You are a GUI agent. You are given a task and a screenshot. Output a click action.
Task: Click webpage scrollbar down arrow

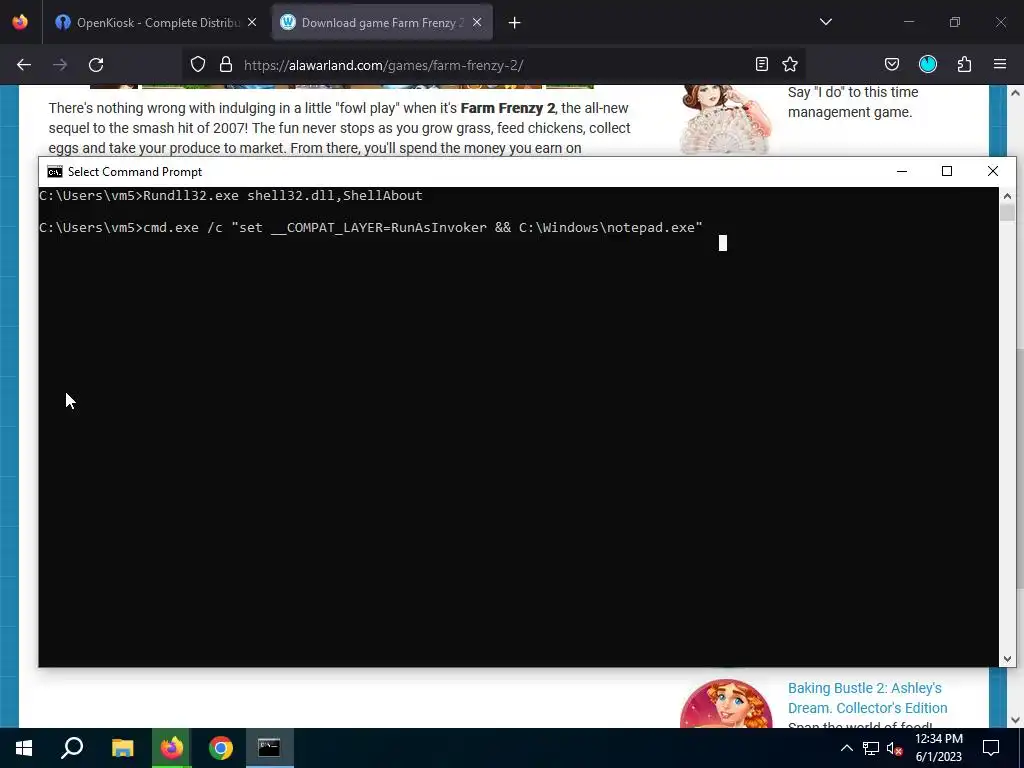[1016, 720]
